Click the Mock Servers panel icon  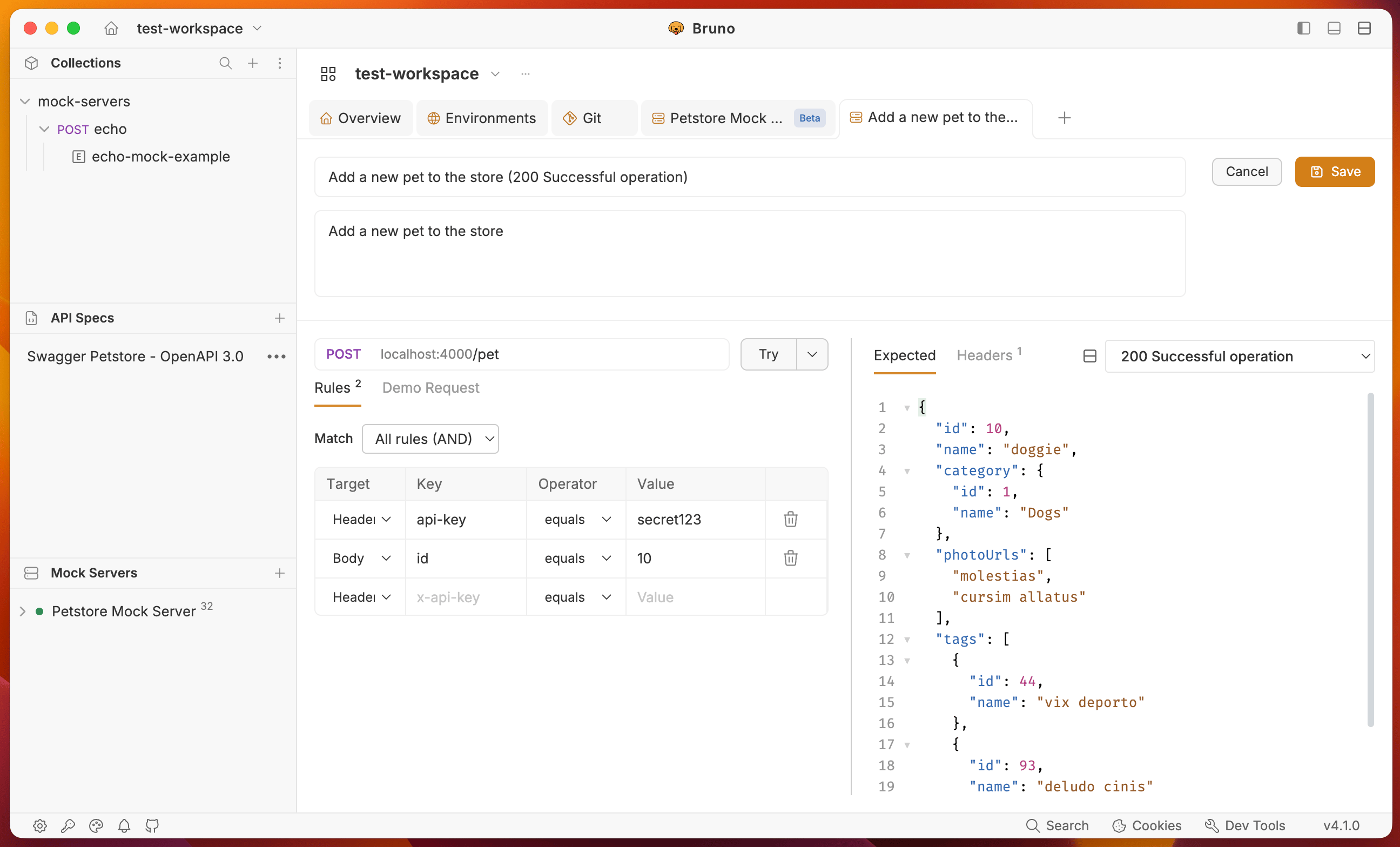[x=31, y=573]
